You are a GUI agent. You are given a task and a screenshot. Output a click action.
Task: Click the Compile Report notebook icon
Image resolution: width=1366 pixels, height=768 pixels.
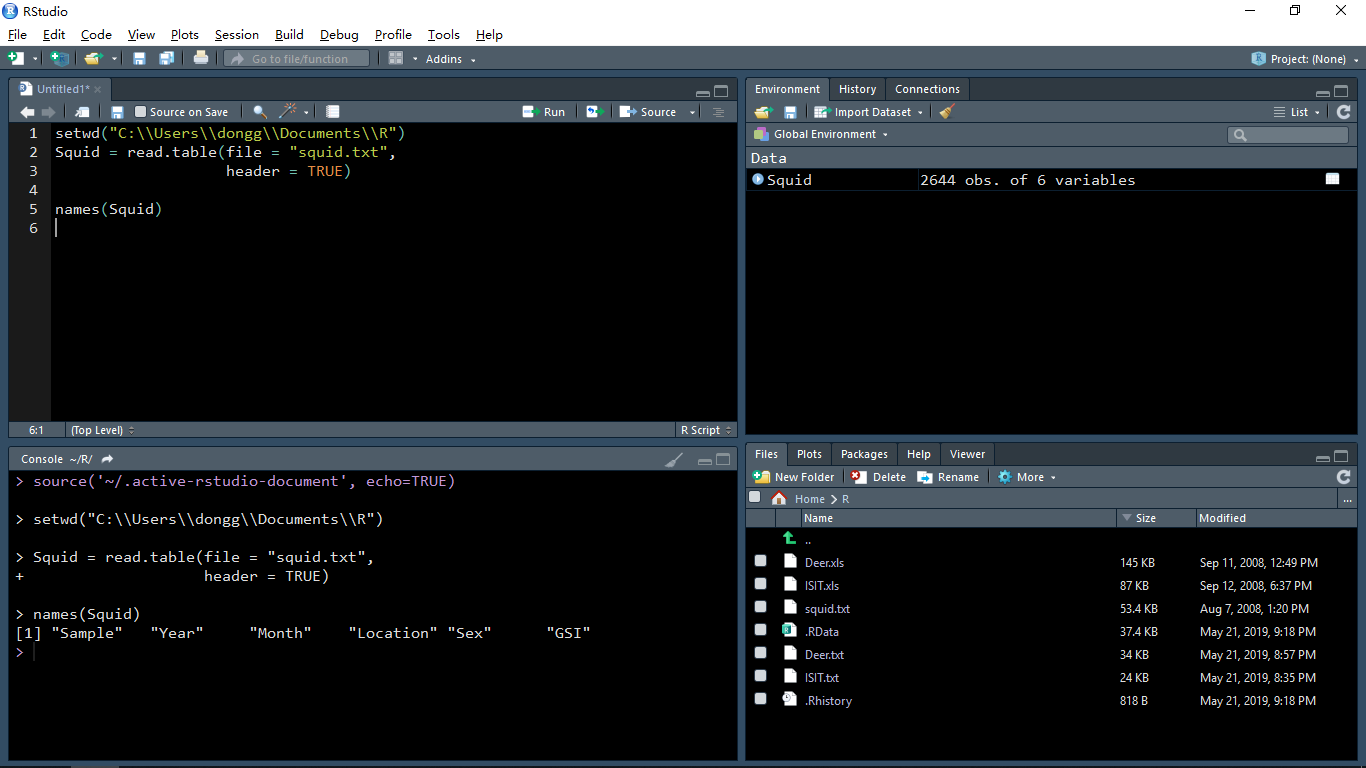(333, 112)
